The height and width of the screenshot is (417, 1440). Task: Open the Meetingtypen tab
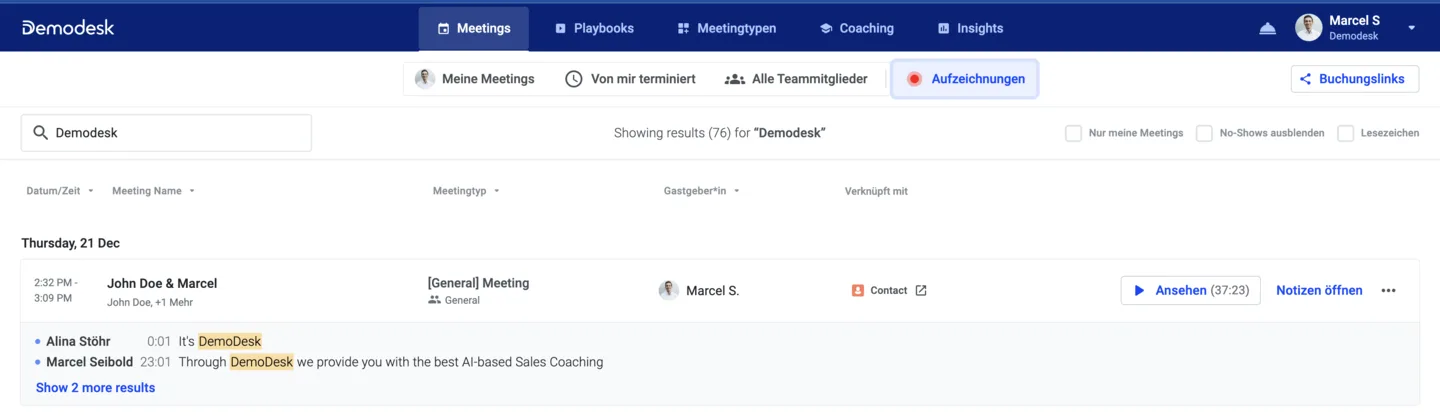click(726, 28)
